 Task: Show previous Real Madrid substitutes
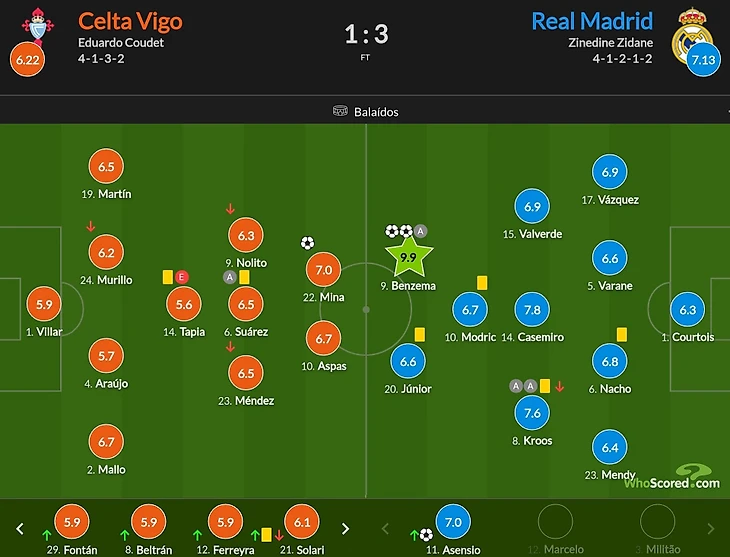click(x=385, y=529)
